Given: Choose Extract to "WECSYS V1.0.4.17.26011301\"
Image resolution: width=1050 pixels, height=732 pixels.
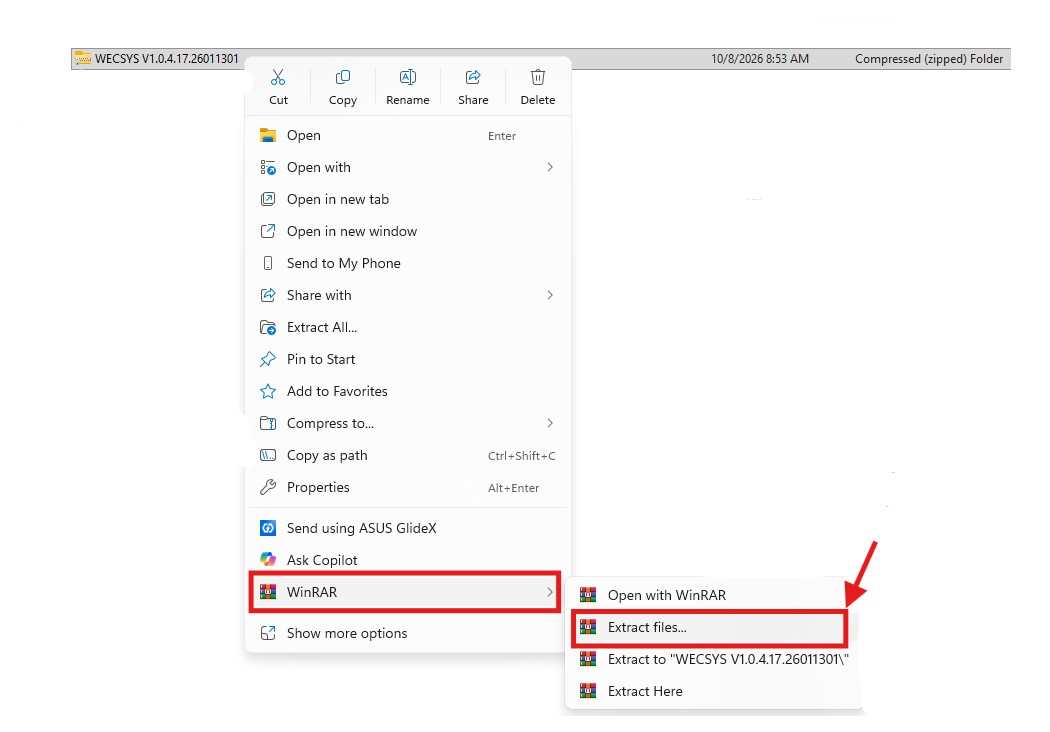Looking at the screenshot, I should [x=714, y=659].
